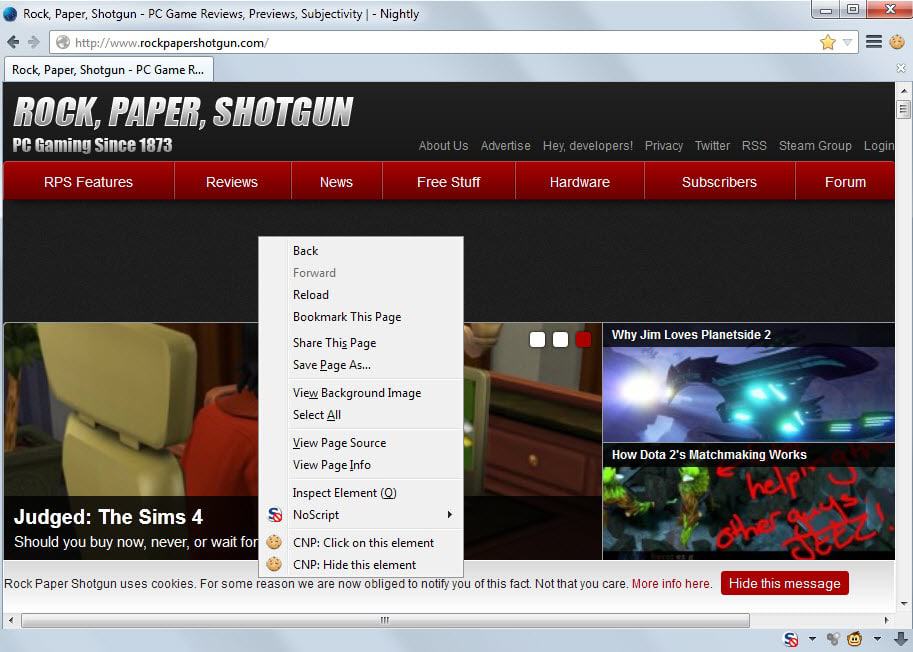Choose CNP: Click on this element

click(x=361, y=543)
